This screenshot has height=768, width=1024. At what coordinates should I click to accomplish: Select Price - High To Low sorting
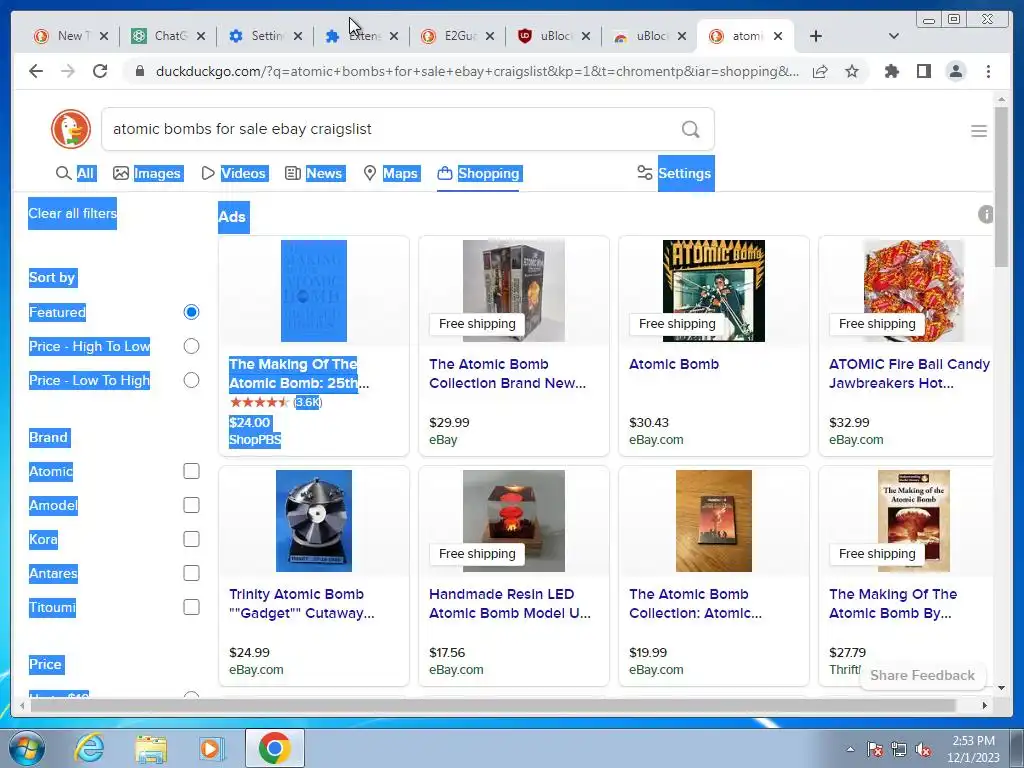[191, 346]
